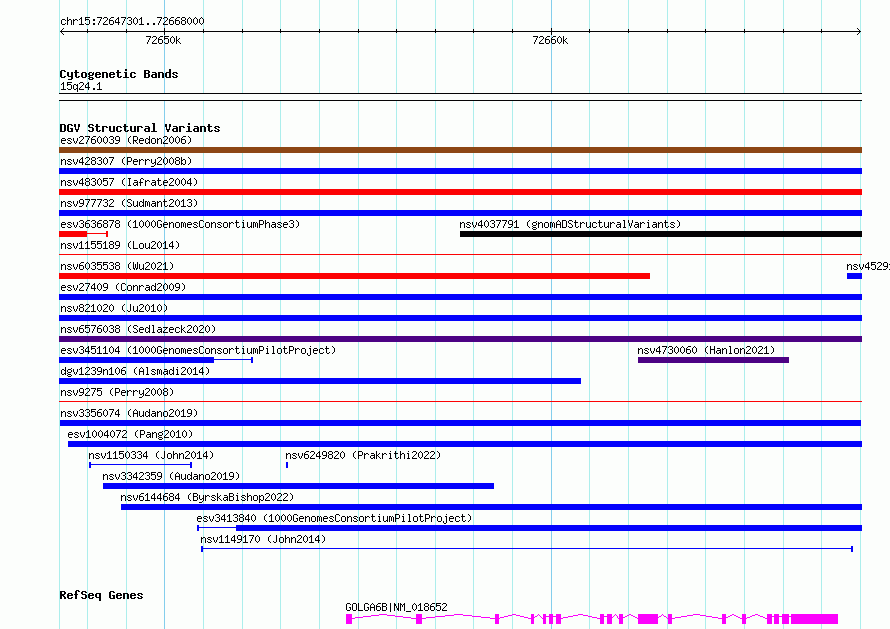
Task: Click the nsv1155189 (Lou2014) label
Action: click(120, 245)
